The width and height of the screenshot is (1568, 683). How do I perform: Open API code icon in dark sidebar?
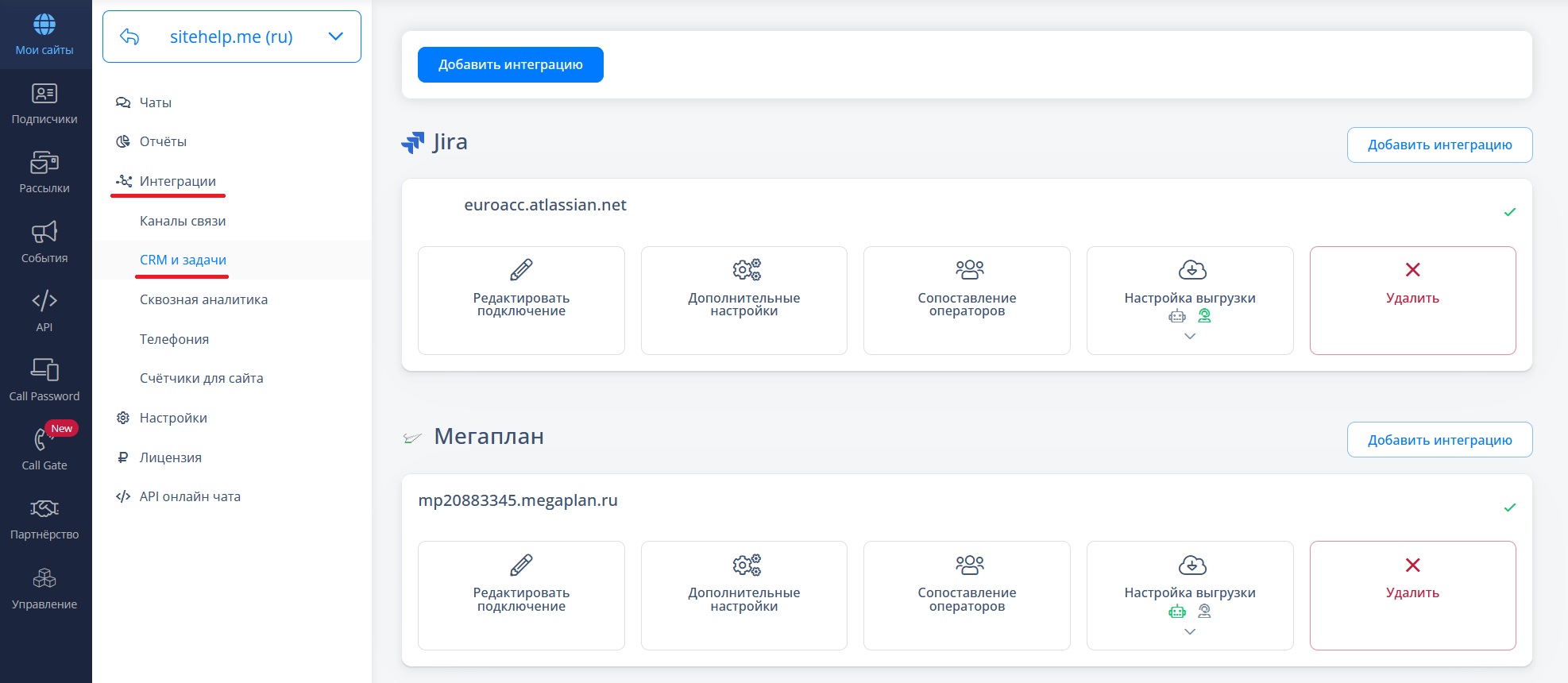(x=44, y=301)
